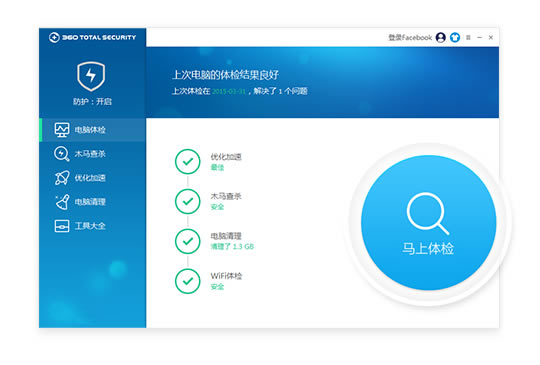540x365 pixels.
Task: Select the 优化加速 rocket icon
Action: point(62,178)
